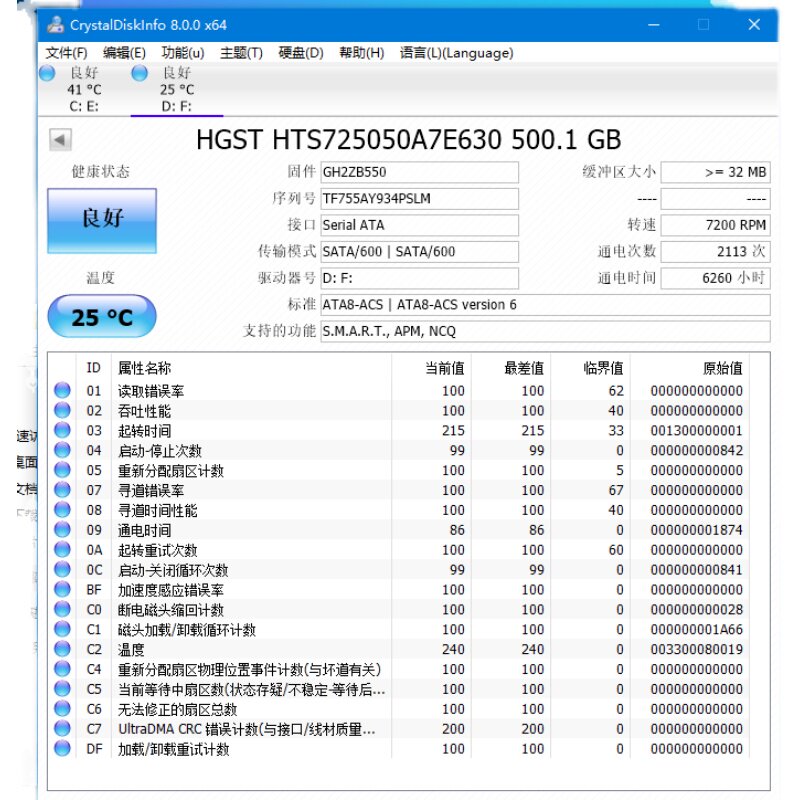Screen dimensions: 800x800
Task: Click status orb for DF 加载/卸载重试计数
Action: coord(62,748)
